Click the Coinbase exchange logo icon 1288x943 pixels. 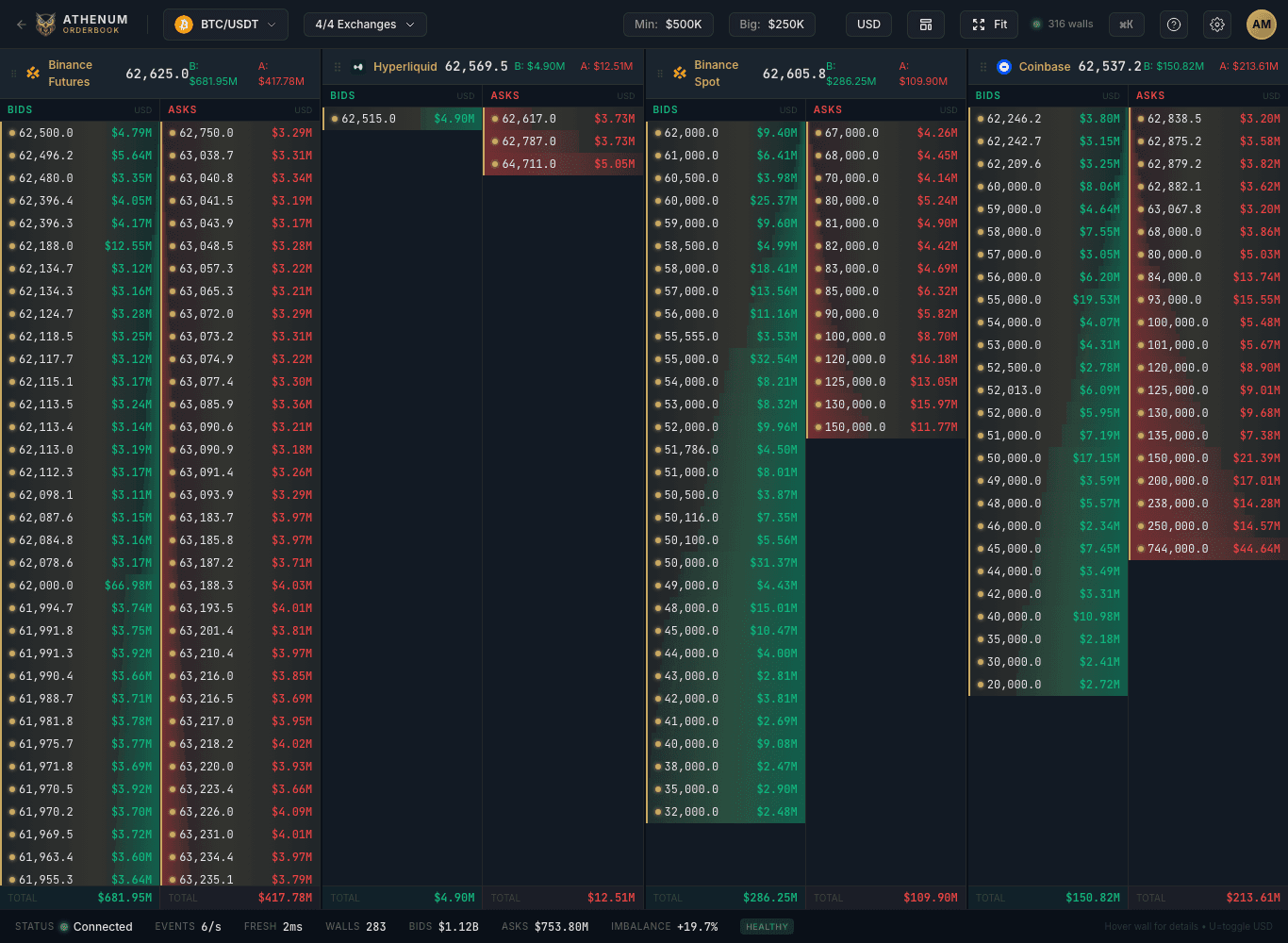(x=1004, y=67)
